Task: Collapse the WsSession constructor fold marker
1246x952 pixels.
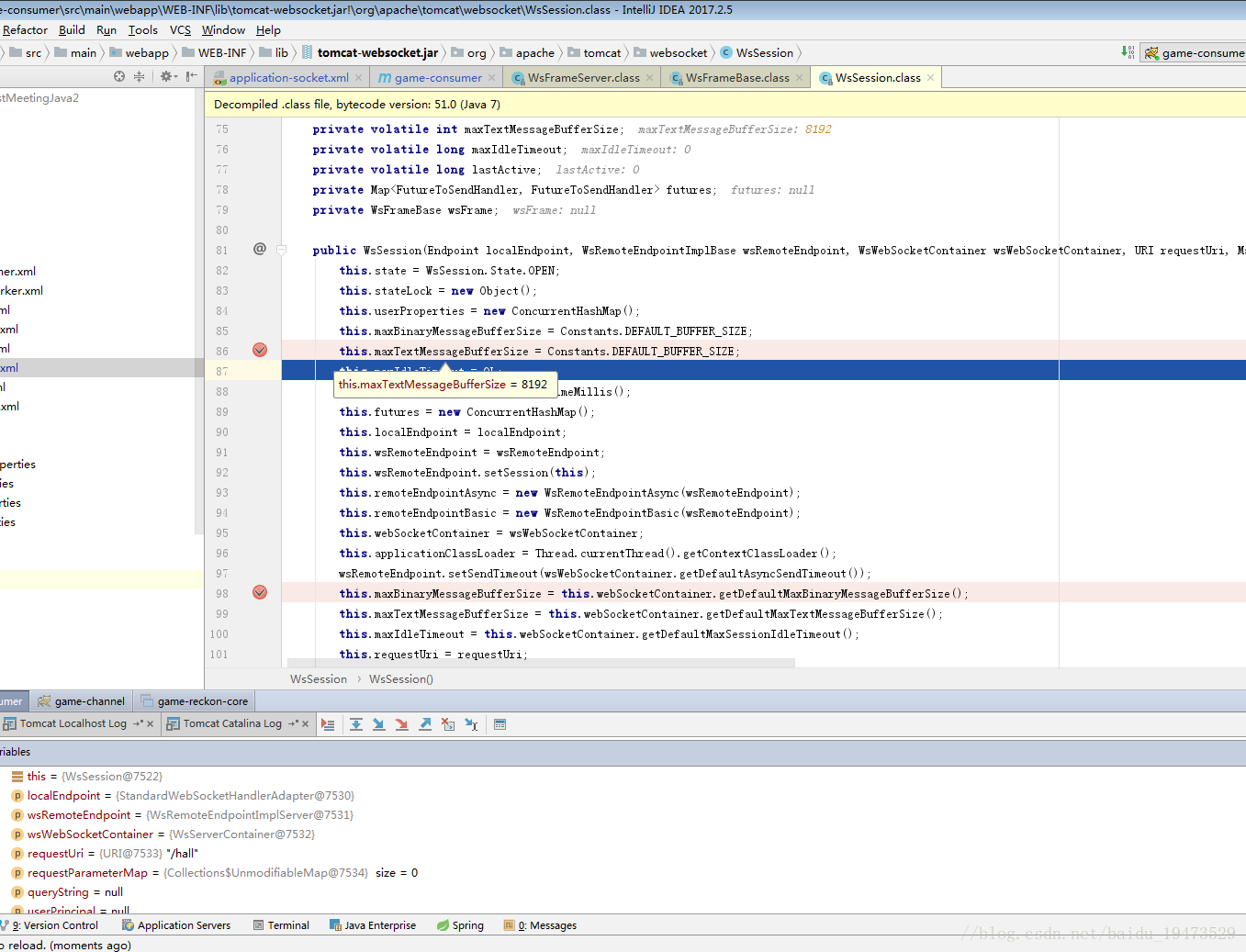Action: 282,250
